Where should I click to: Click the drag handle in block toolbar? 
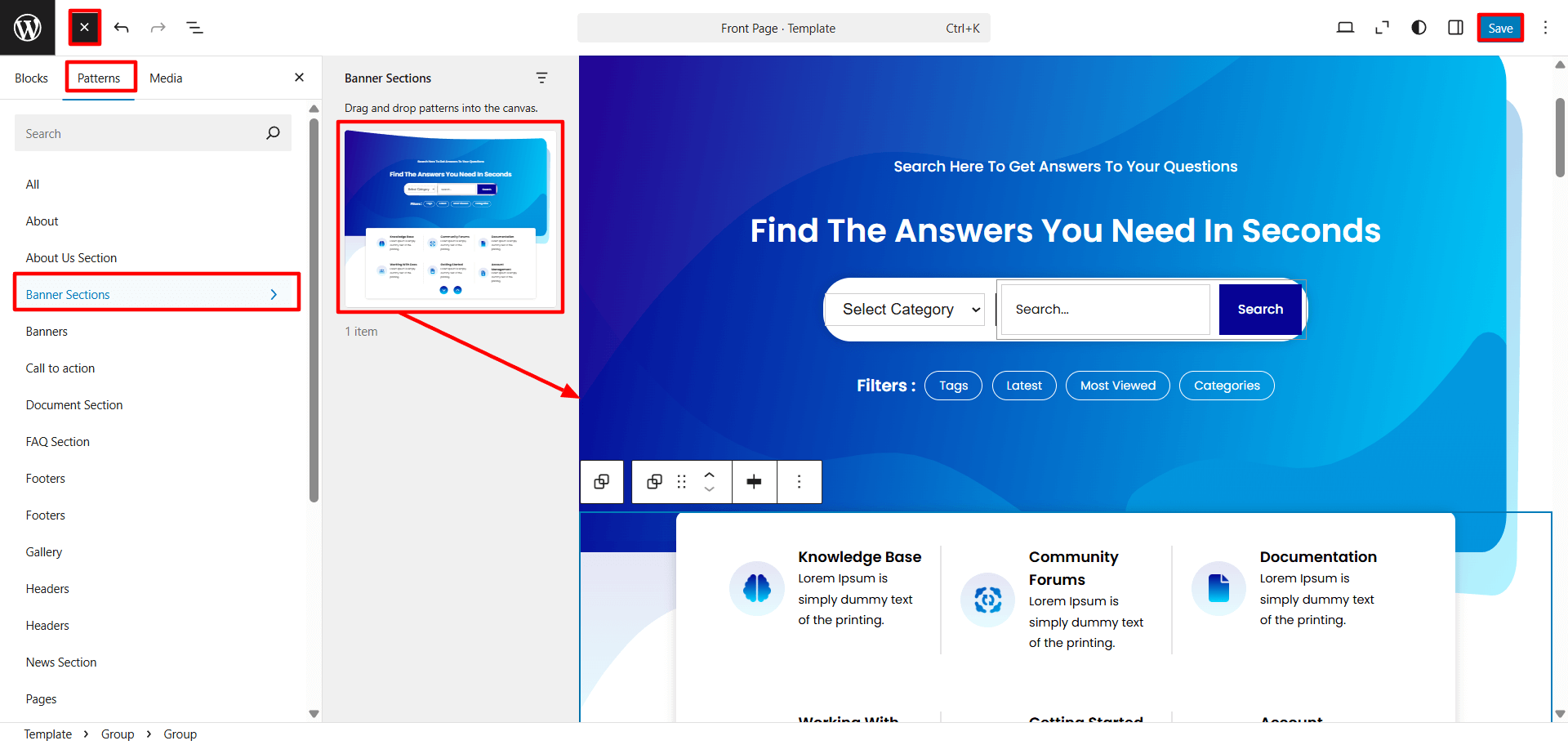point(682,482)
